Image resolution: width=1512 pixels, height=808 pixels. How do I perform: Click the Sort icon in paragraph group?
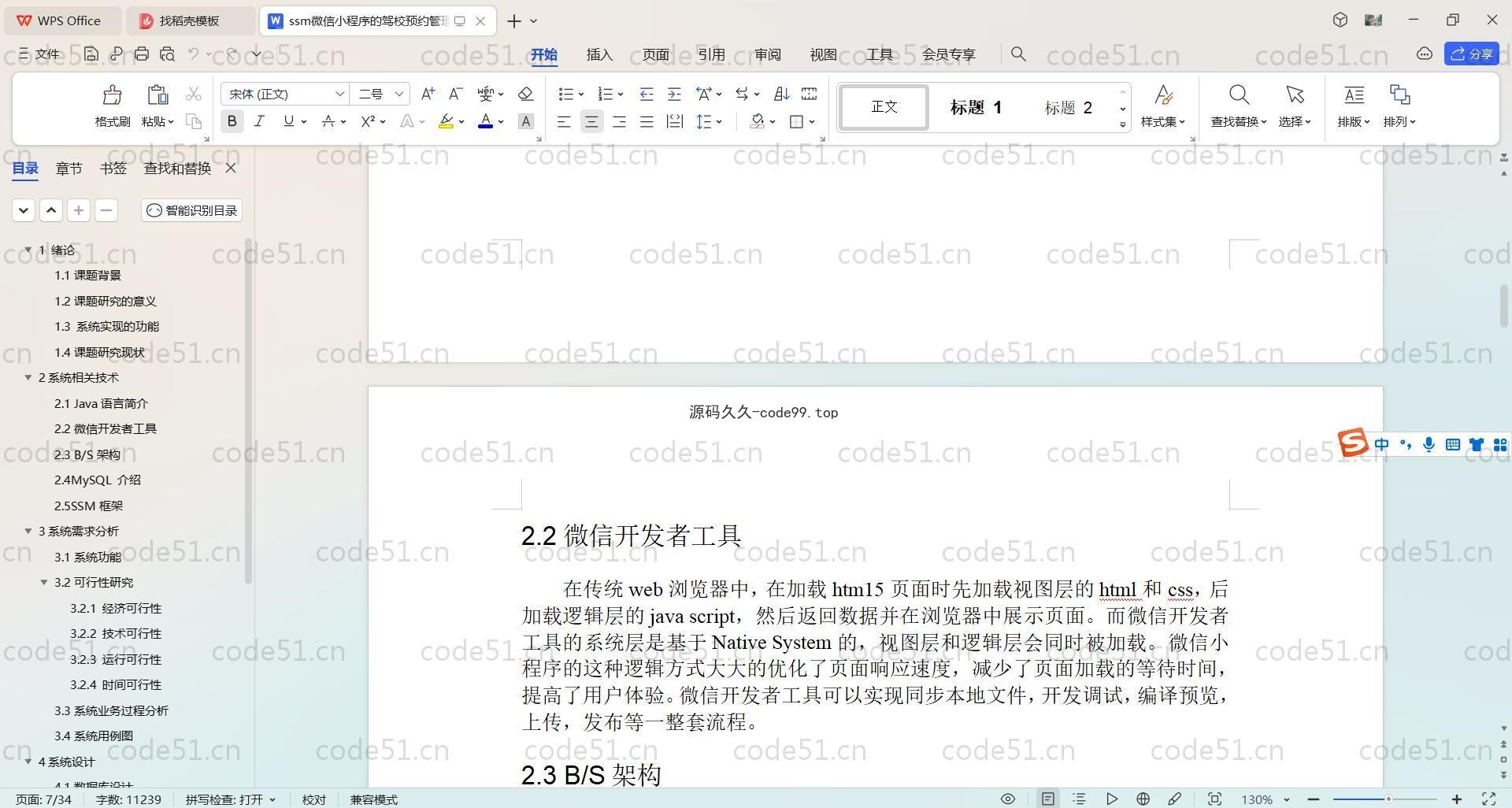[x=781, y=94]
